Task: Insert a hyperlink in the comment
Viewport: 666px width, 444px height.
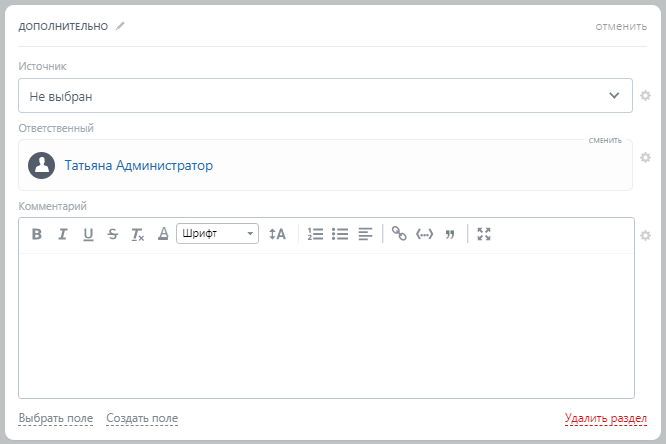Action: 399,233
